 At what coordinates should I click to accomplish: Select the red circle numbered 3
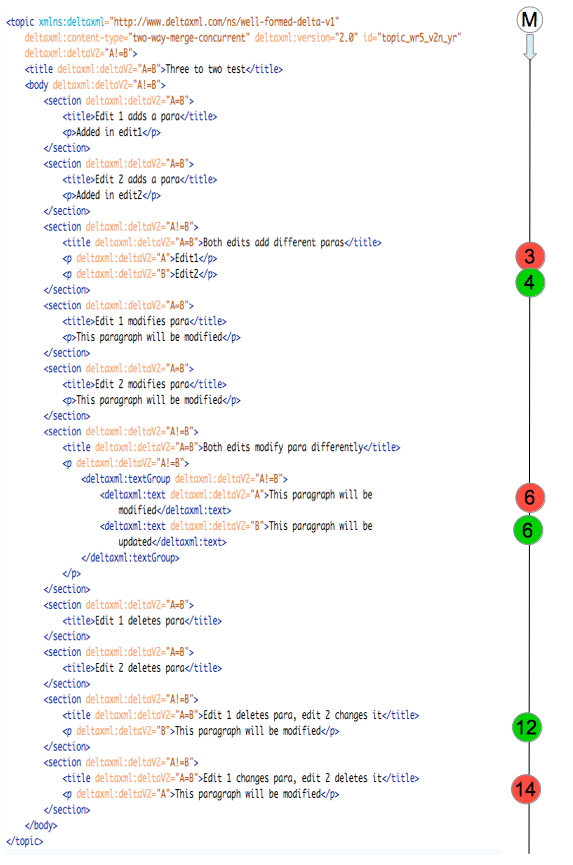530,256
